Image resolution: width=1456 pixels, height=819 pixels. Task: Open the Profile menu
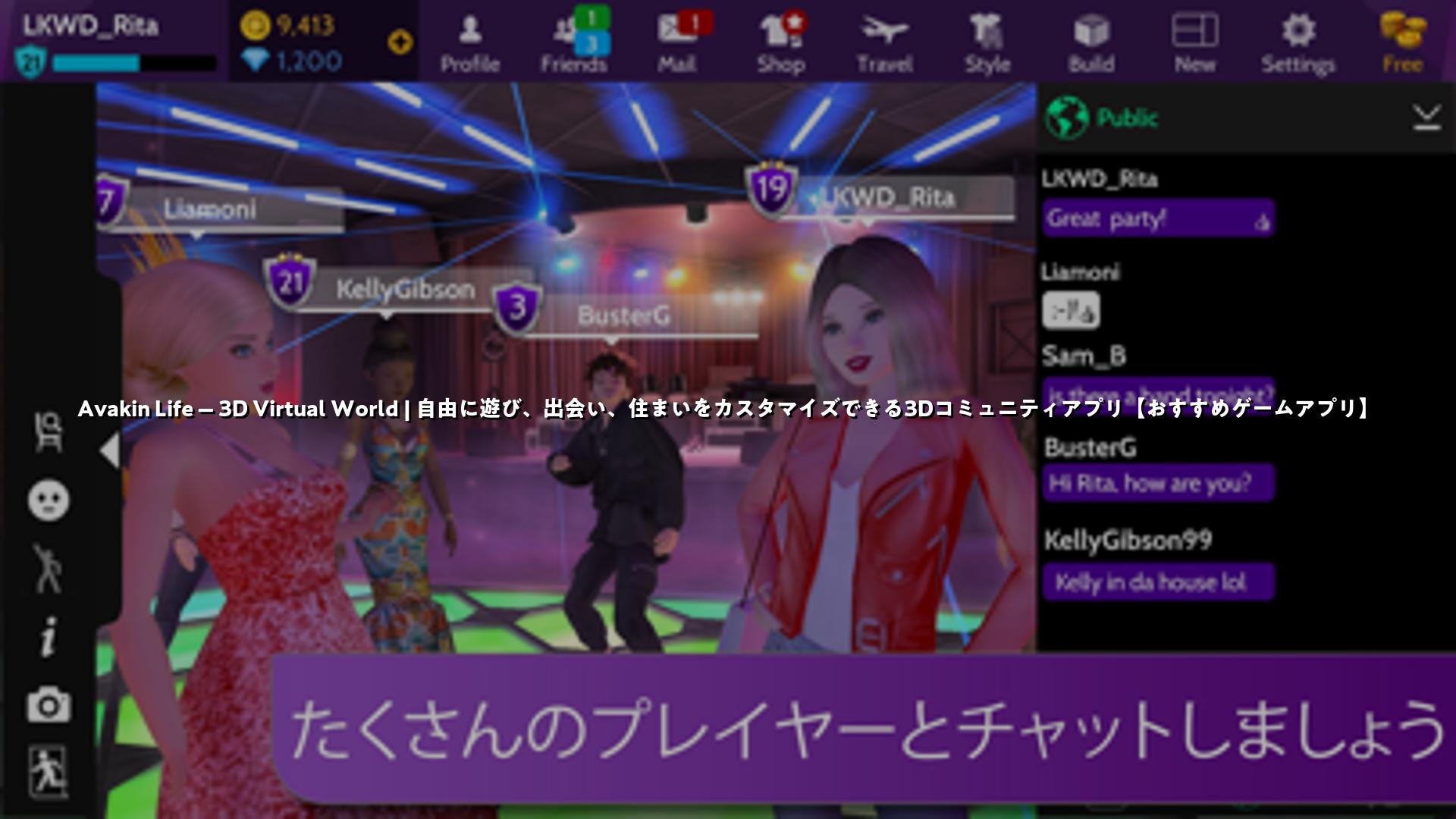[470, 43]
